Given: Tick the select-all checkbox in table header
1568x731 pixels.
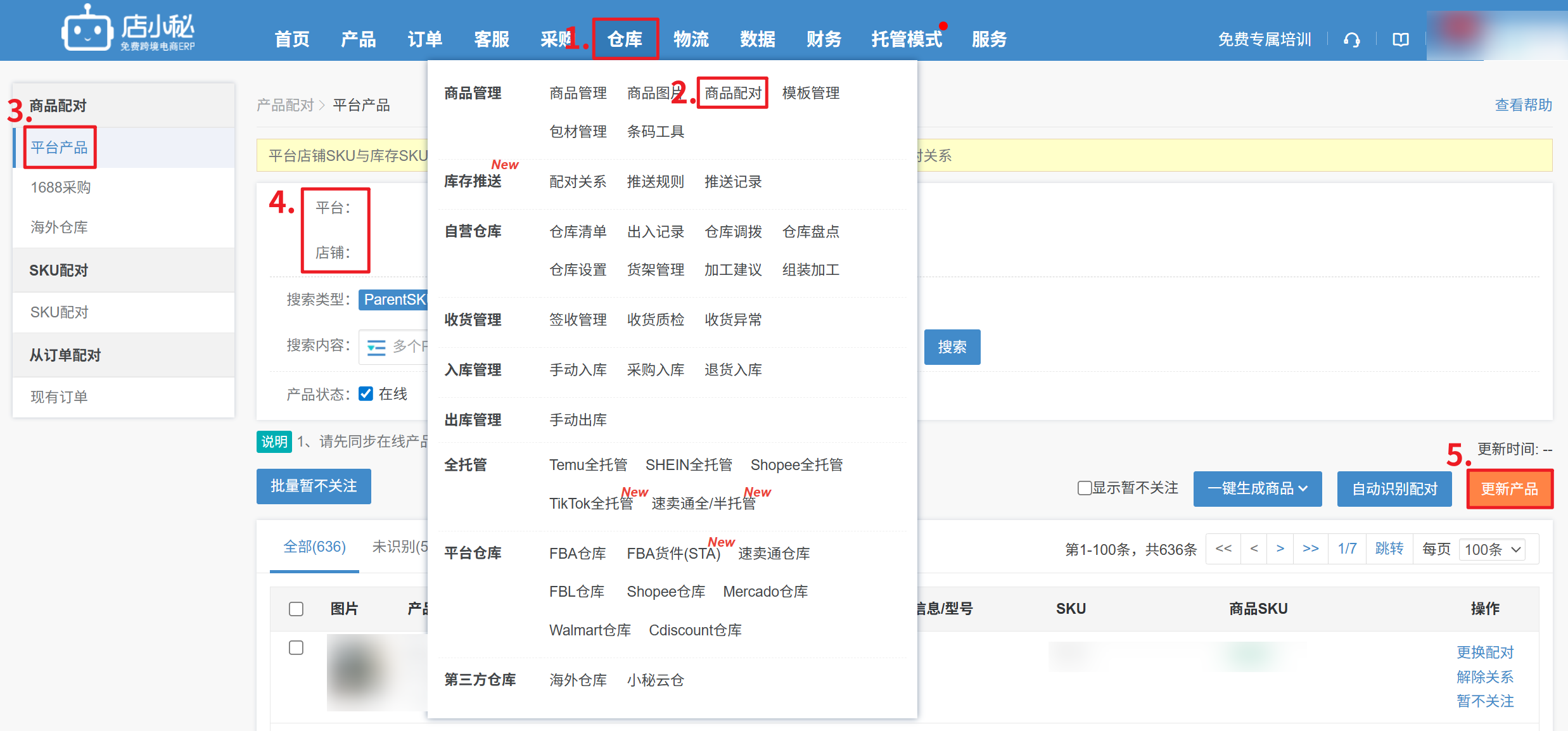Looking at the screenshot, I should click(x=296, y=609).
